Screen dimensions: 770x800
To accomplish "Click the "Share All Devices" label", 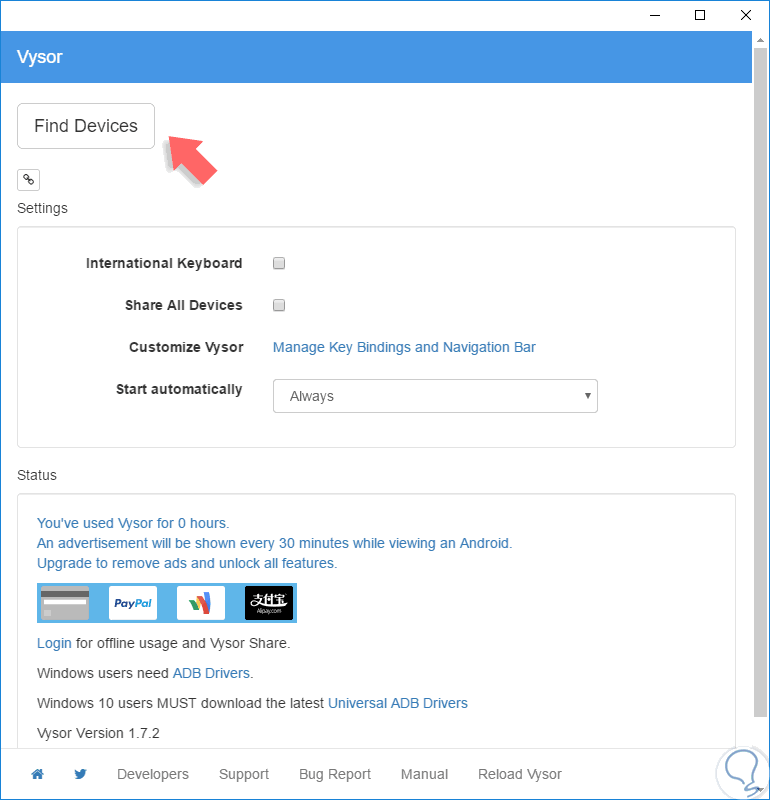I will pyautogui.click(x=184, y=305).
